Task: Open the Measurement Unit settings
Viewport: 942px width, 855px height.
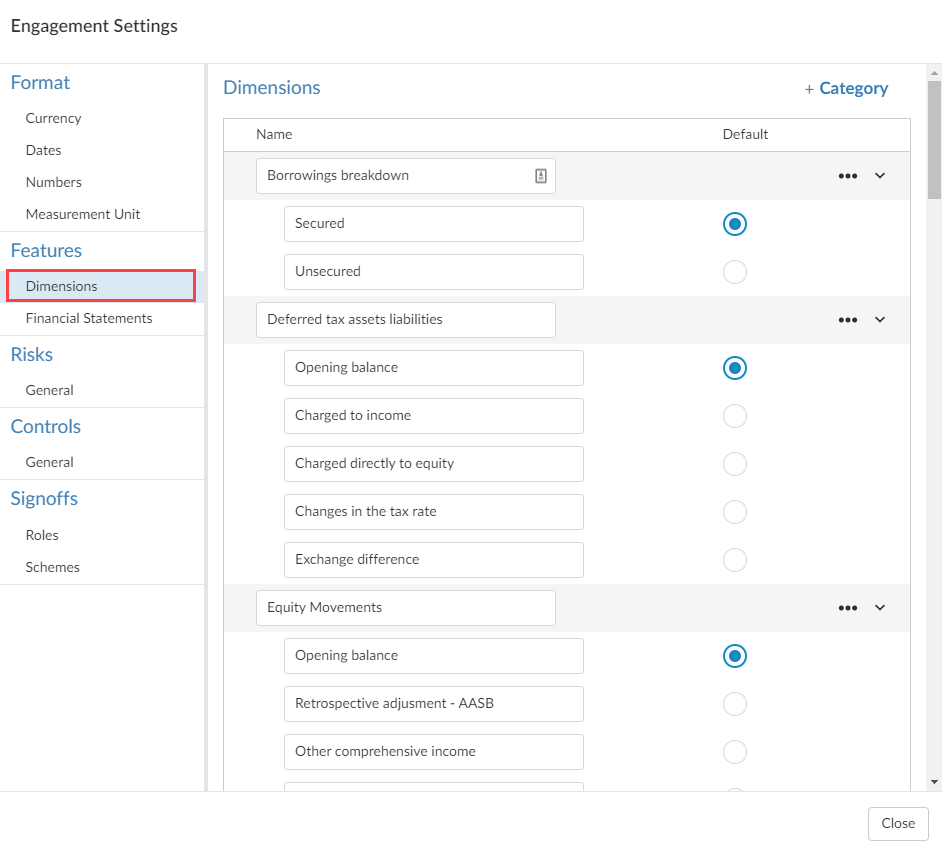Action: [x=83, y=214]
